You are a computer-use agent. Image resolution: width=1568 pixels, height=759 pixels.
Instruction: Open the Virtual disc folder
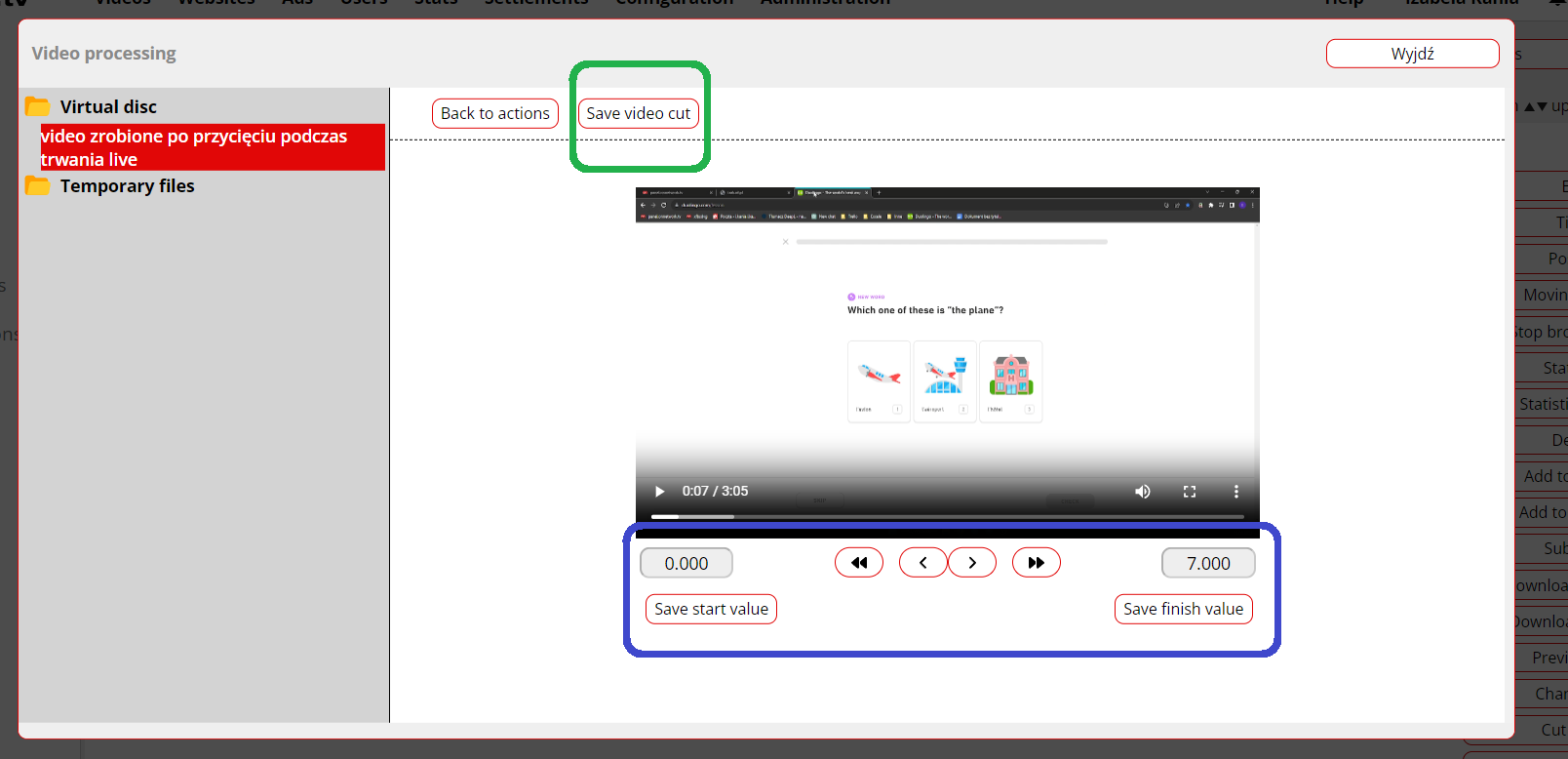tap(107, 107)
